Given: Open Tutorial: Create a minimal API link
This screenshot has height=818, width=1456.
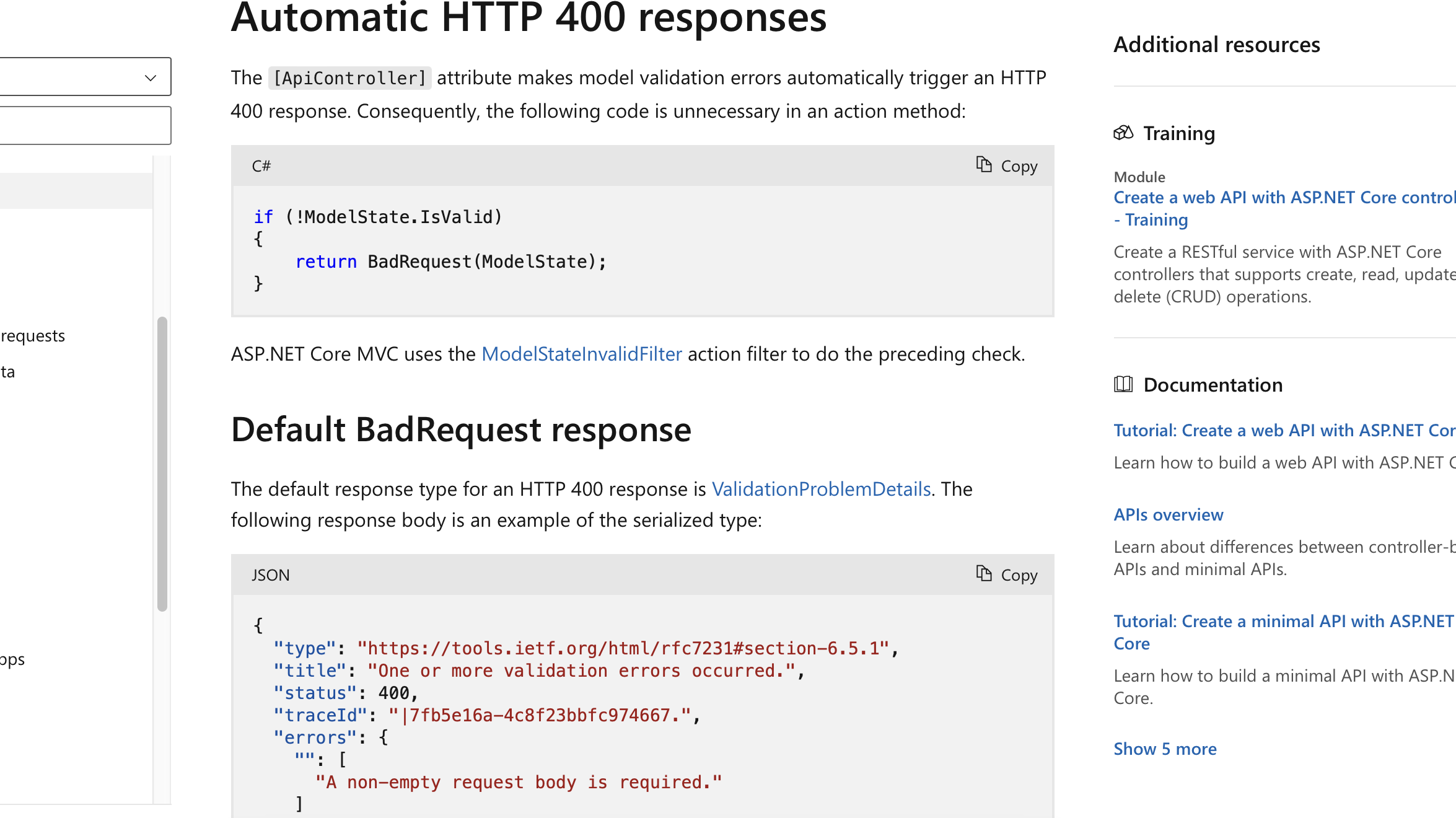Looking at the screenshot, I should click(1283, 622).
